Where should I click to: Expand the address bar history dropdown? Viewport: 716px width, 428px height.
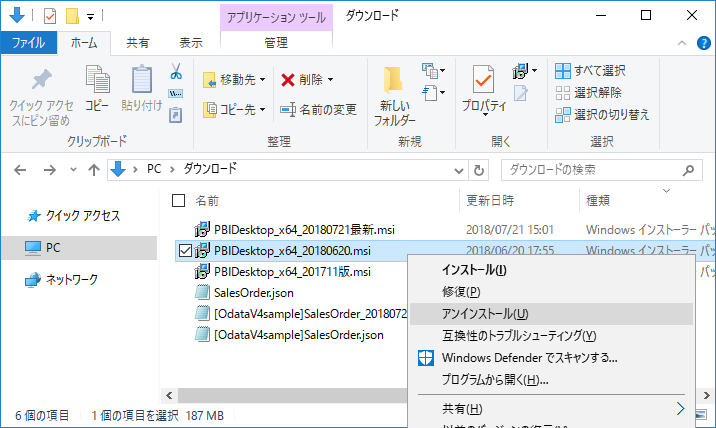point(459,170)
